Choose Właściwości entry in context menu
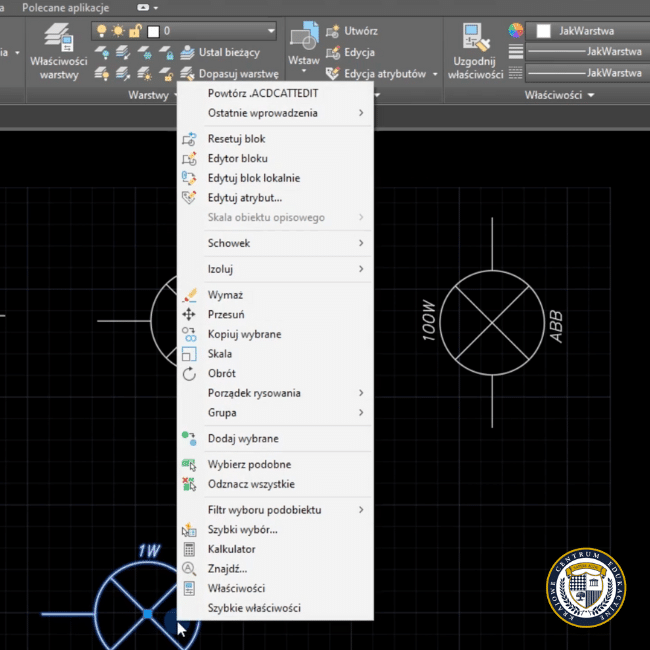Image resolution: width=650 pixels, height=650 pixels. pos(276,588)
